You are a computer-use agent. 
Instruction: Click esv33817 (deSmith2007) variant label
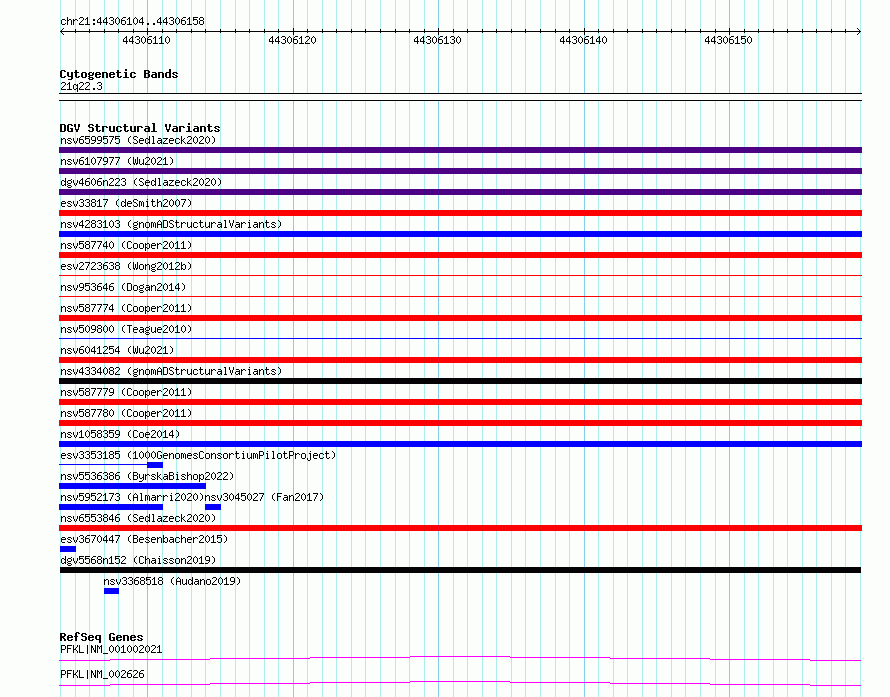coord(126,203)
